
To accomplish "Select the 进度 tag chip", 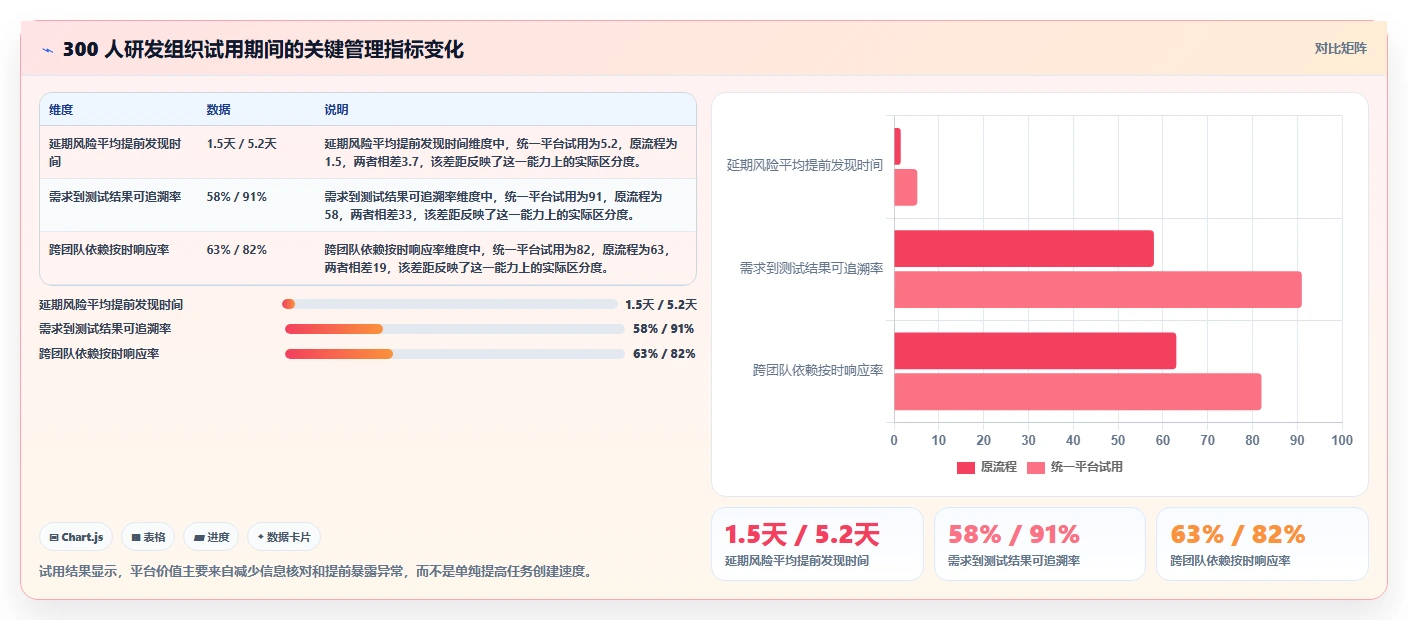I will coord(211,537).
